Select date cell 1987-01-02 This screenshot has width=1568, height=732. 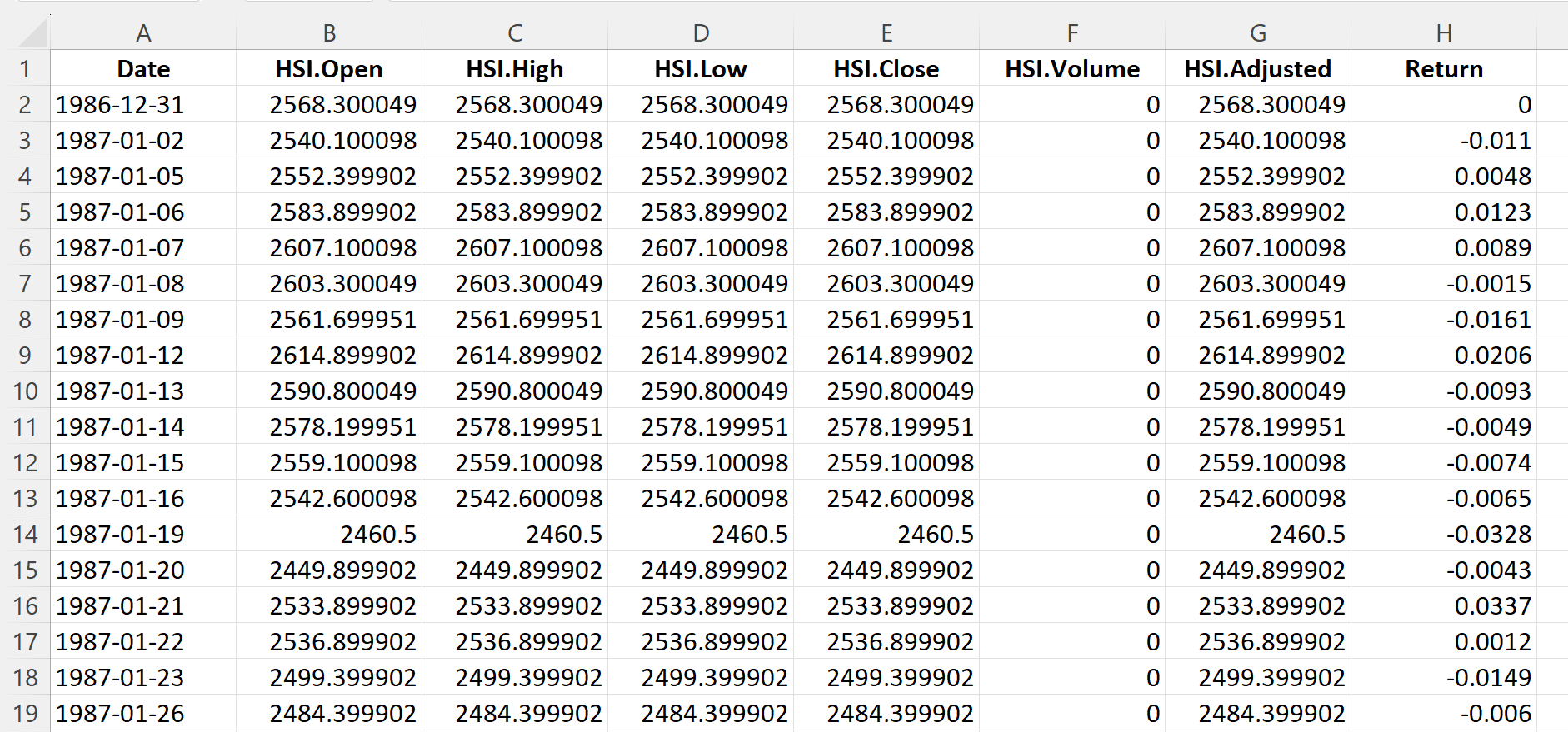[x=143, y=140]
